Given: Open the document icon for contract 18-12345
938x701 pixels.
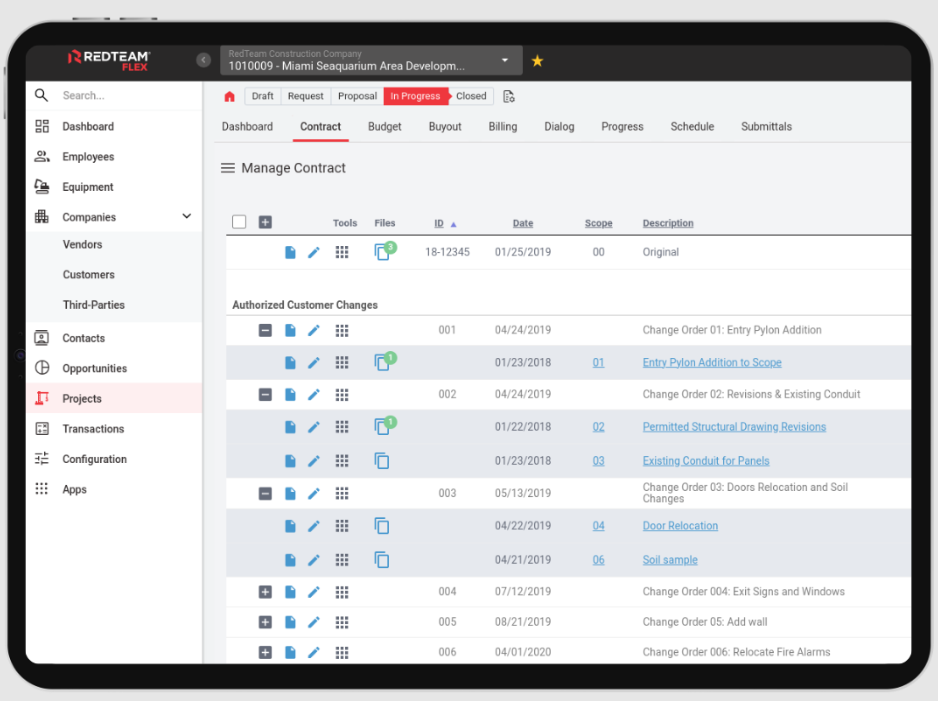Looking at the screenshot, I should (289, 252).
